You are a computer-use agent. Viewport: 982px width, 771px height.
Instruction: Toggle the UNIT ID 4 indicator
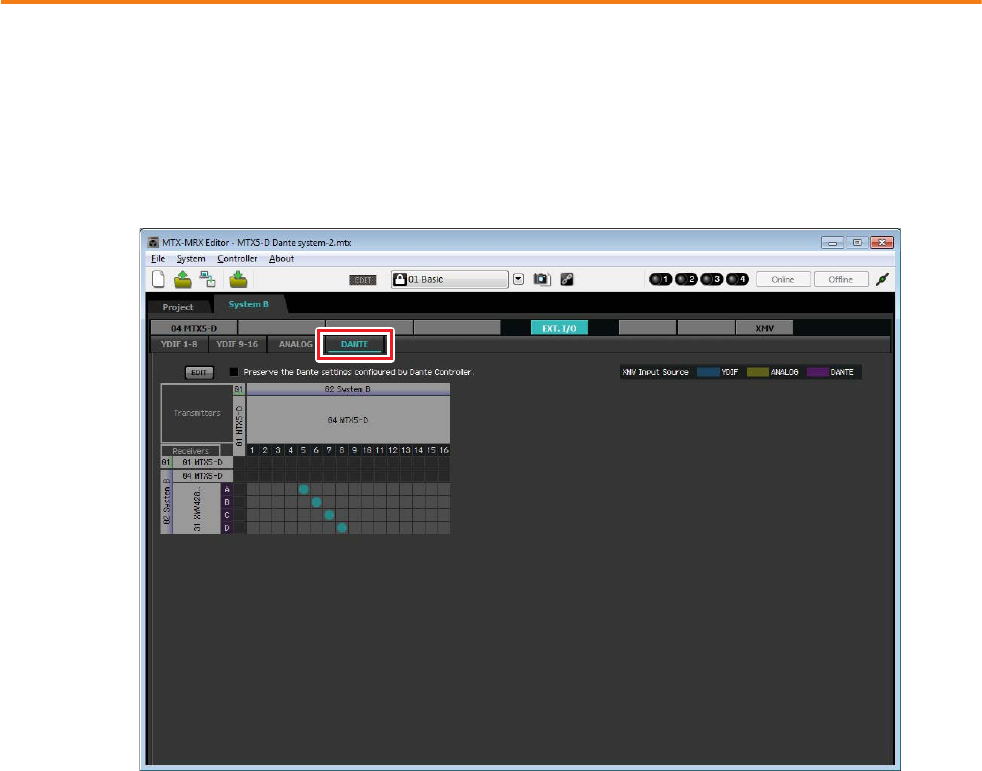(x=737, y=279)
